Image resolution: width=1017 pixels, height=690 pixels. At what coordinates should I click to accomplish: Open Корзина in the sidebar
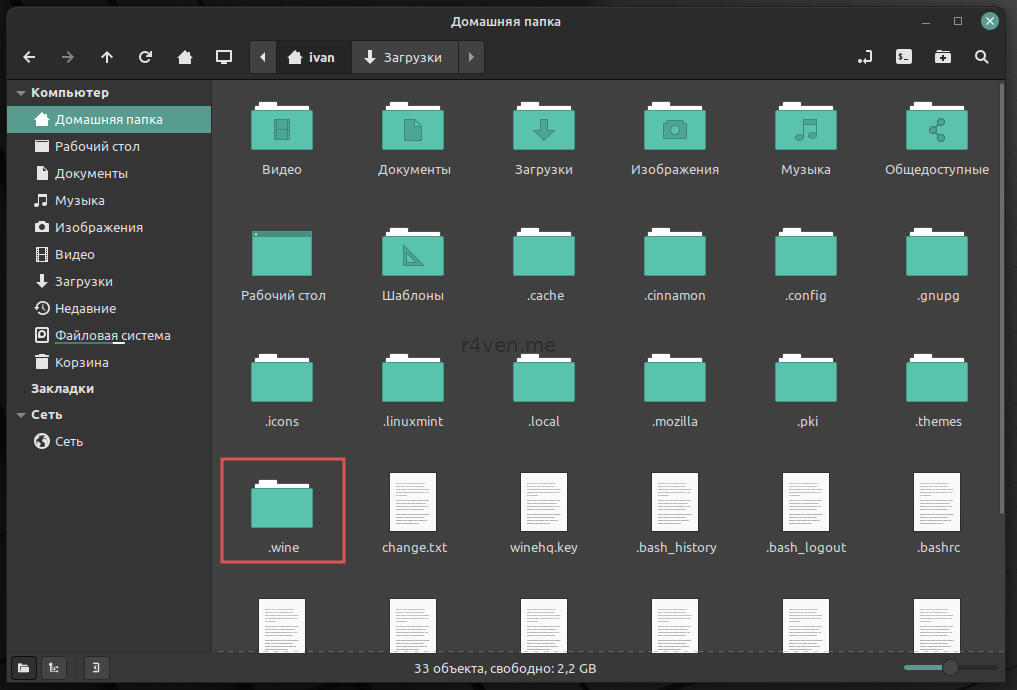pyautogui.click(x=81, y=362)
